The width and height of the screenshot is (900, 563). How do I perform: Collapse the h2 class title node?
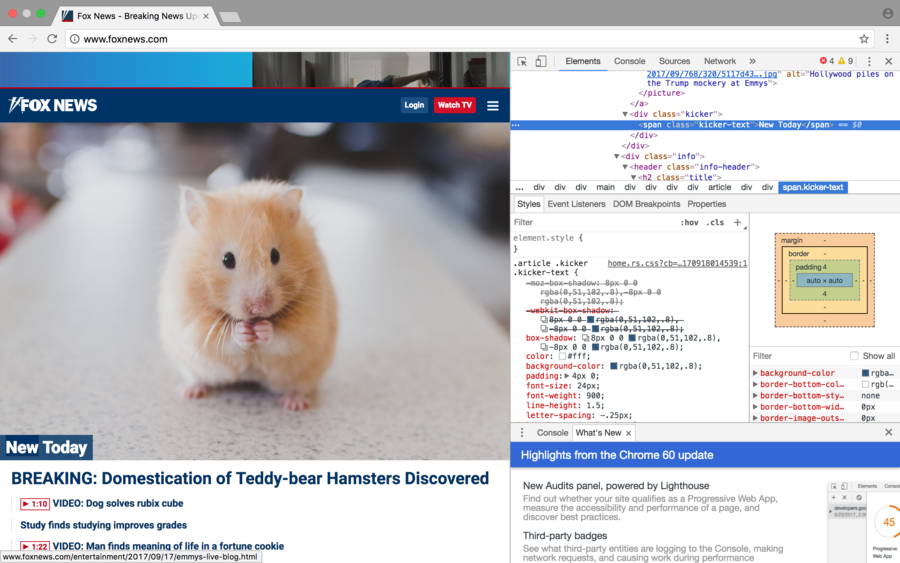pyautogui.click(x=634, y=177)
